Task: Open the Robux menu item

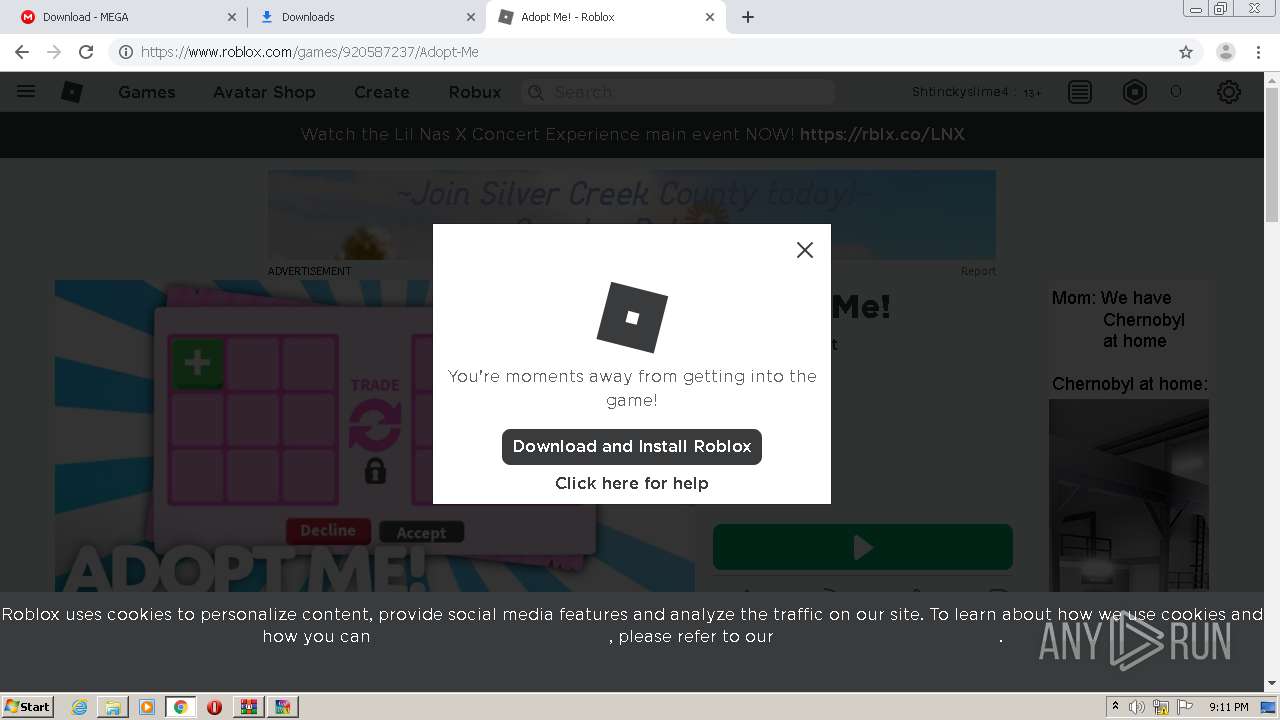Action: (475, 92)
